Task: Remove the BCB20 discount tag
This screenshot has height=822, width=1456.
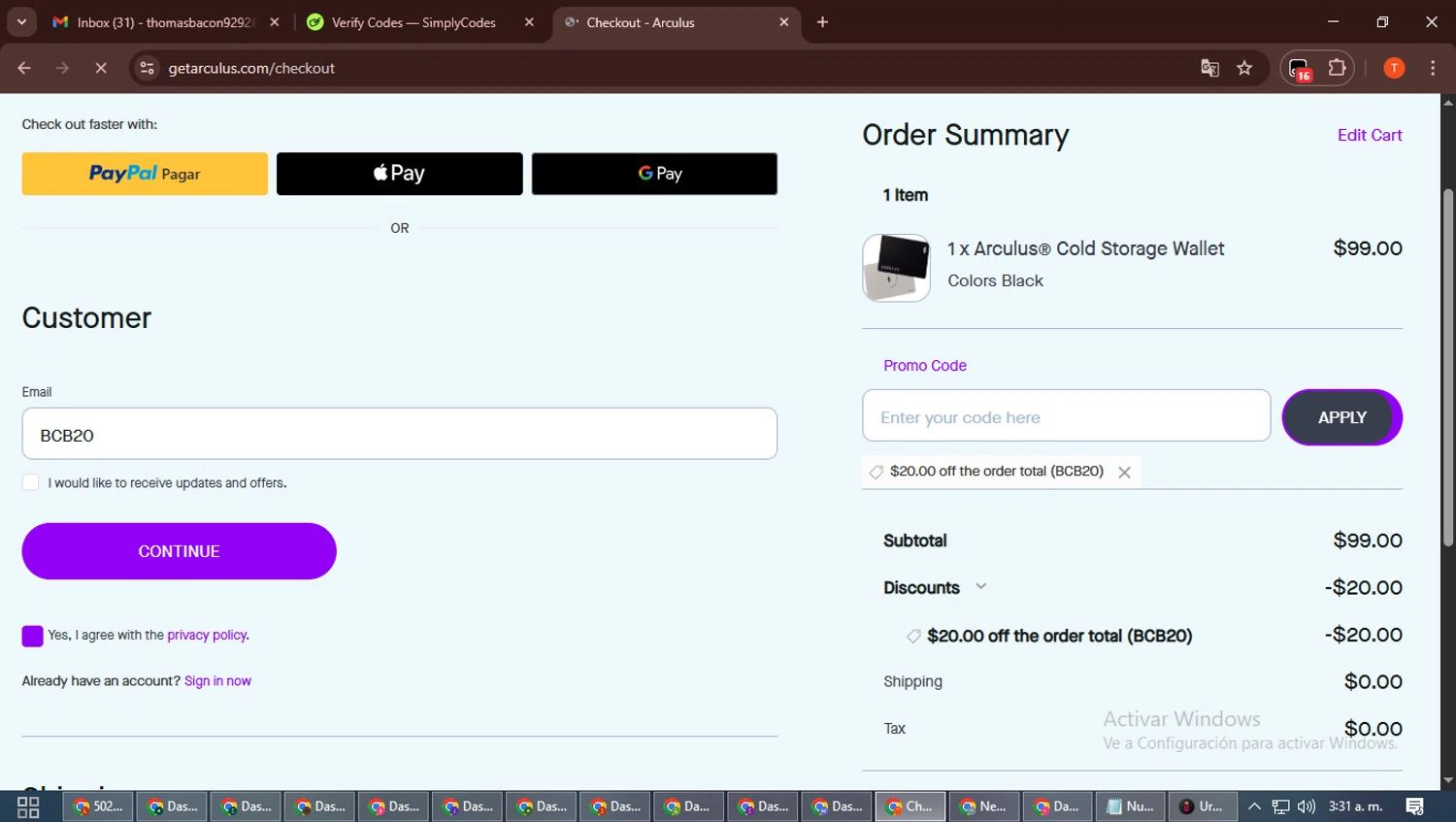Action: (x=1124, y=473)
